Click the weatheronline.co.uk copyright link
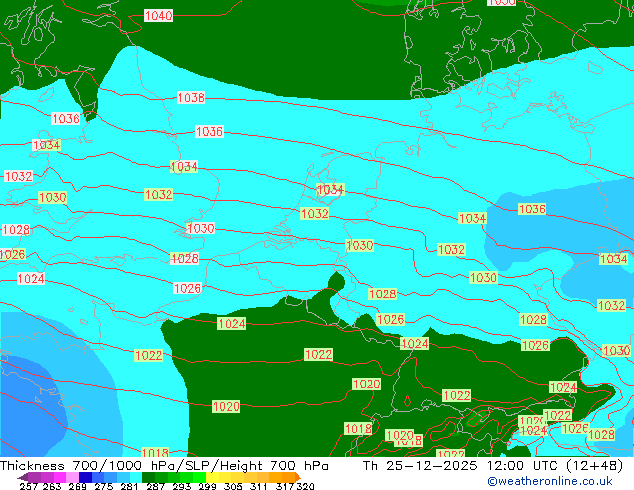The height and width of the screenshot is (490, 634). [x=549, y=481]
